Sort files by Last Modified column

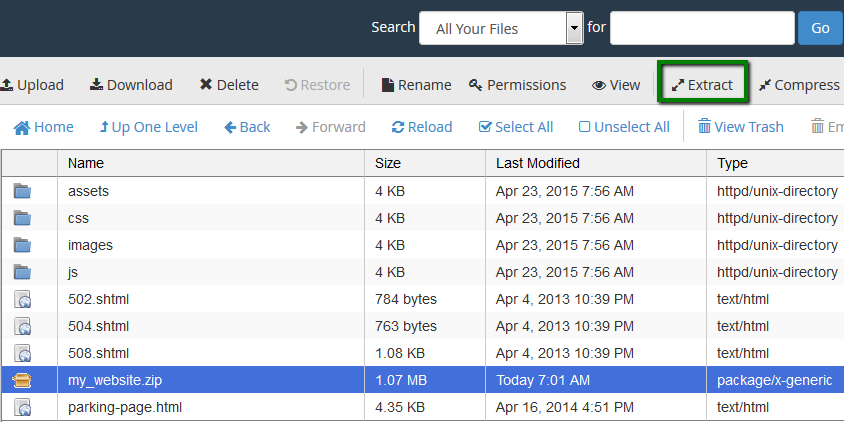(537, 163)
